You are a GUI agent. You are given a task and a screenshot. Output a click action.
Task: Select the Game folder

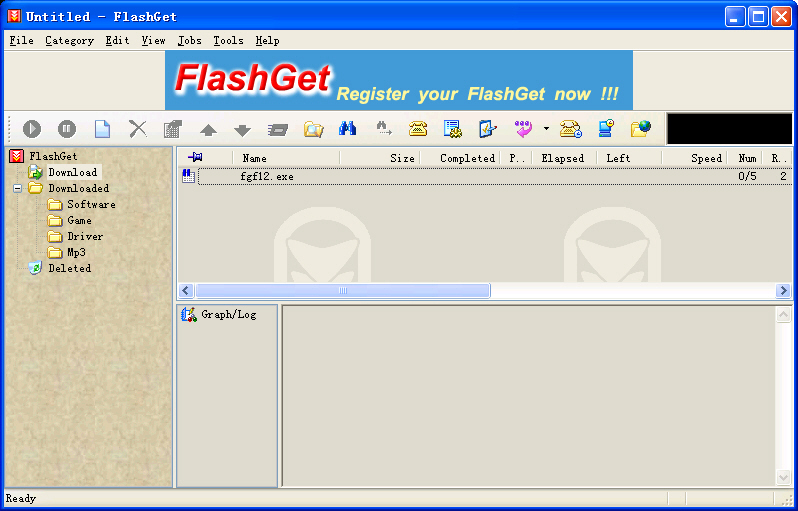79,220
